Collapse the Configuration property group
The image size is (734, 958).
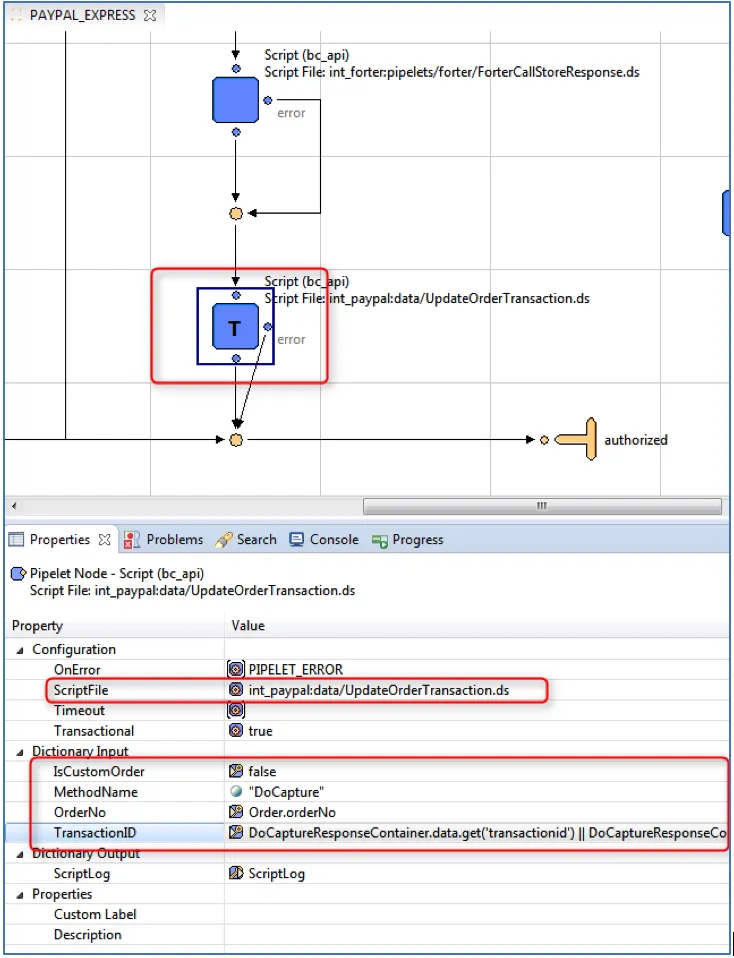pyautogui.click(x=20, y=650)
